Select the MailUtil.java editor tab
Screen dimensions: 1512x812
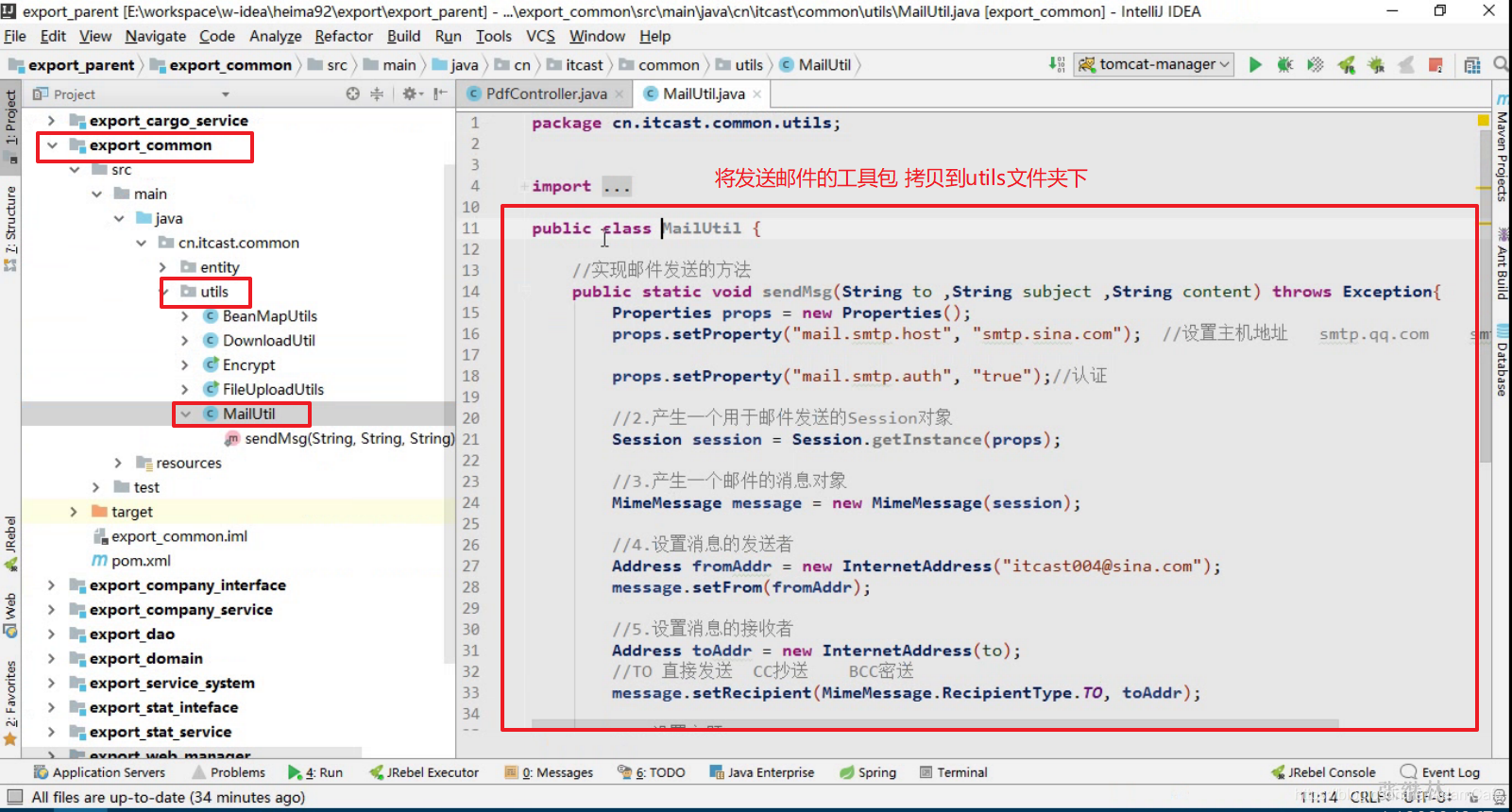pos(703,93)
